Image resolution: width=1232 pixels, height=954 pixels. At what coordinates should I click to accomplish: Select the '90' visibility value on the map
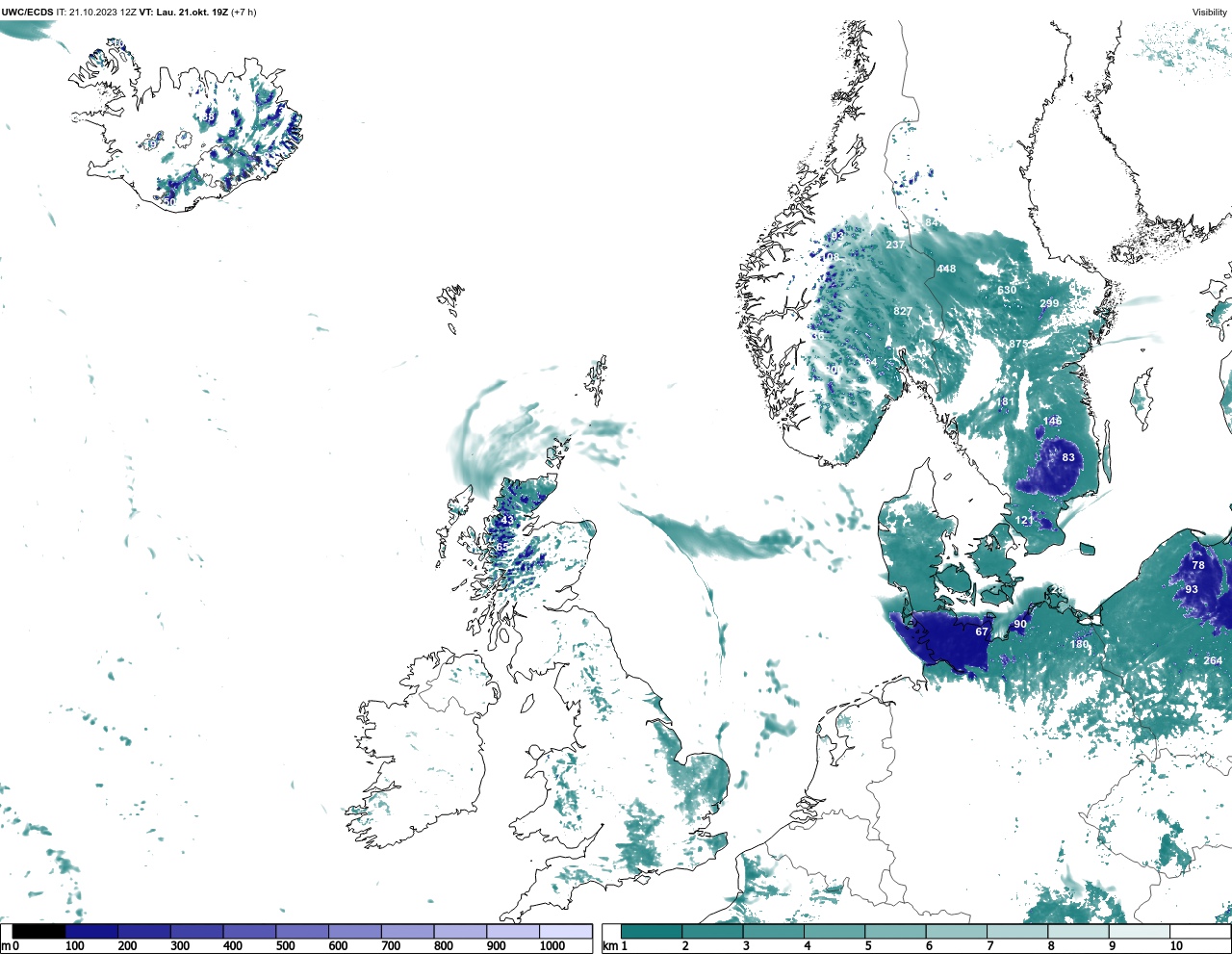click(x=1020, y=624)
